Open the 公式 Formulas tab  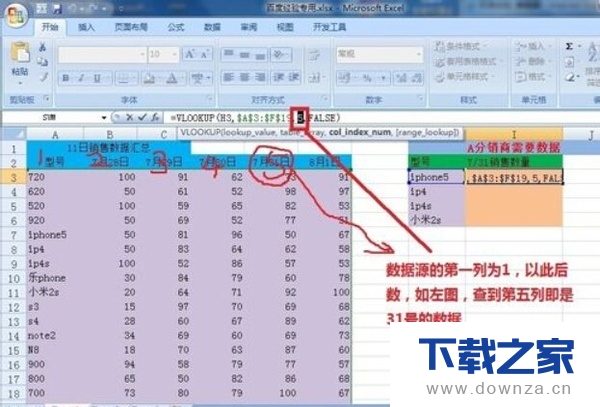(x=176, y=27)
